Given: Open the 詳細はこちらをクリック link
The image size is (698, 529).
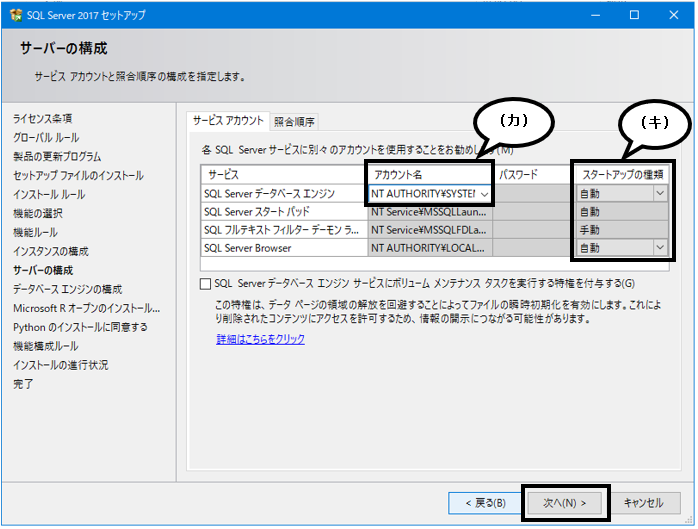Looking at the screenshot, I should [x=260, y=339].
